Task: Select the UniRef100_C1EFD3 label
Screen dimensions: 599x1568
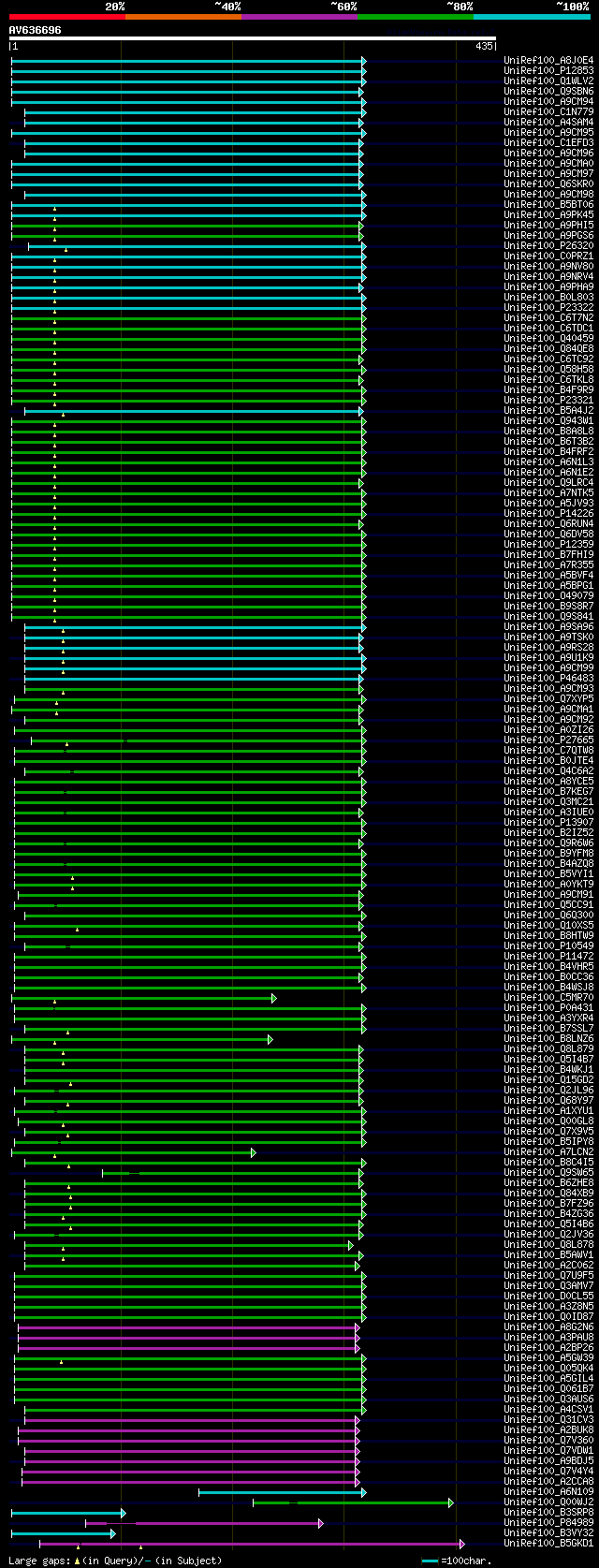Action: pyautogui.click(x=548, y=142)
